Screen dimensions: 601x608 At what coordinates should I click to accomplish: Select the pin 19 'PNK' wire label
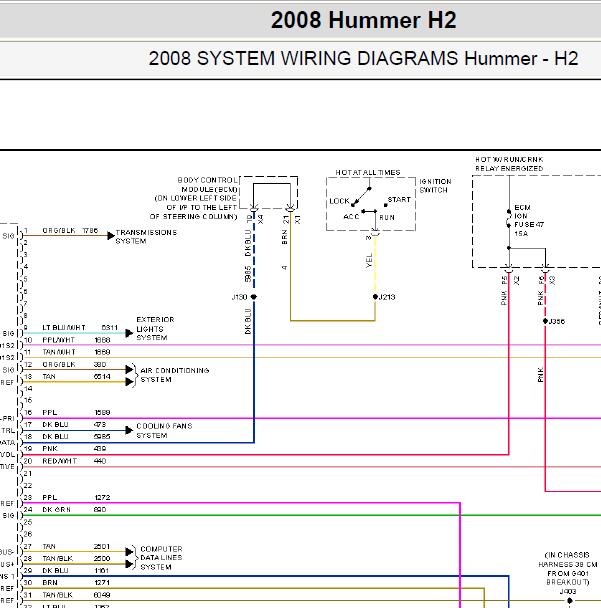(50, 448)
